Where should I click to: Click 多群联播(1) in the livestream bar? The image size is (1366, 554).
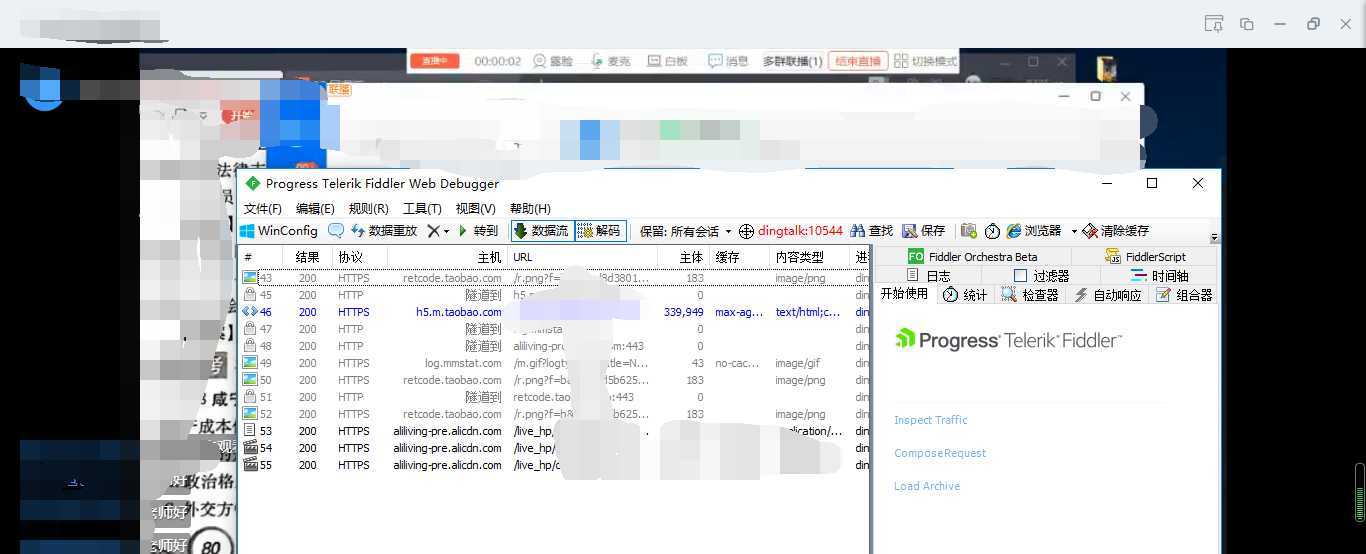point(792,61)
